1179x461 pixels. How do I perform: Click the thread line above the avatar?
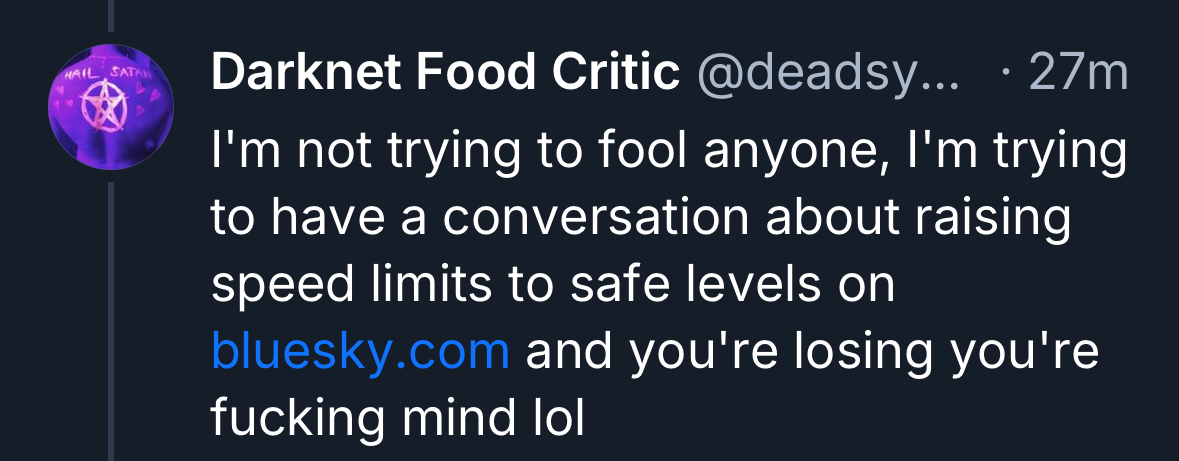(x=111, y=14)
